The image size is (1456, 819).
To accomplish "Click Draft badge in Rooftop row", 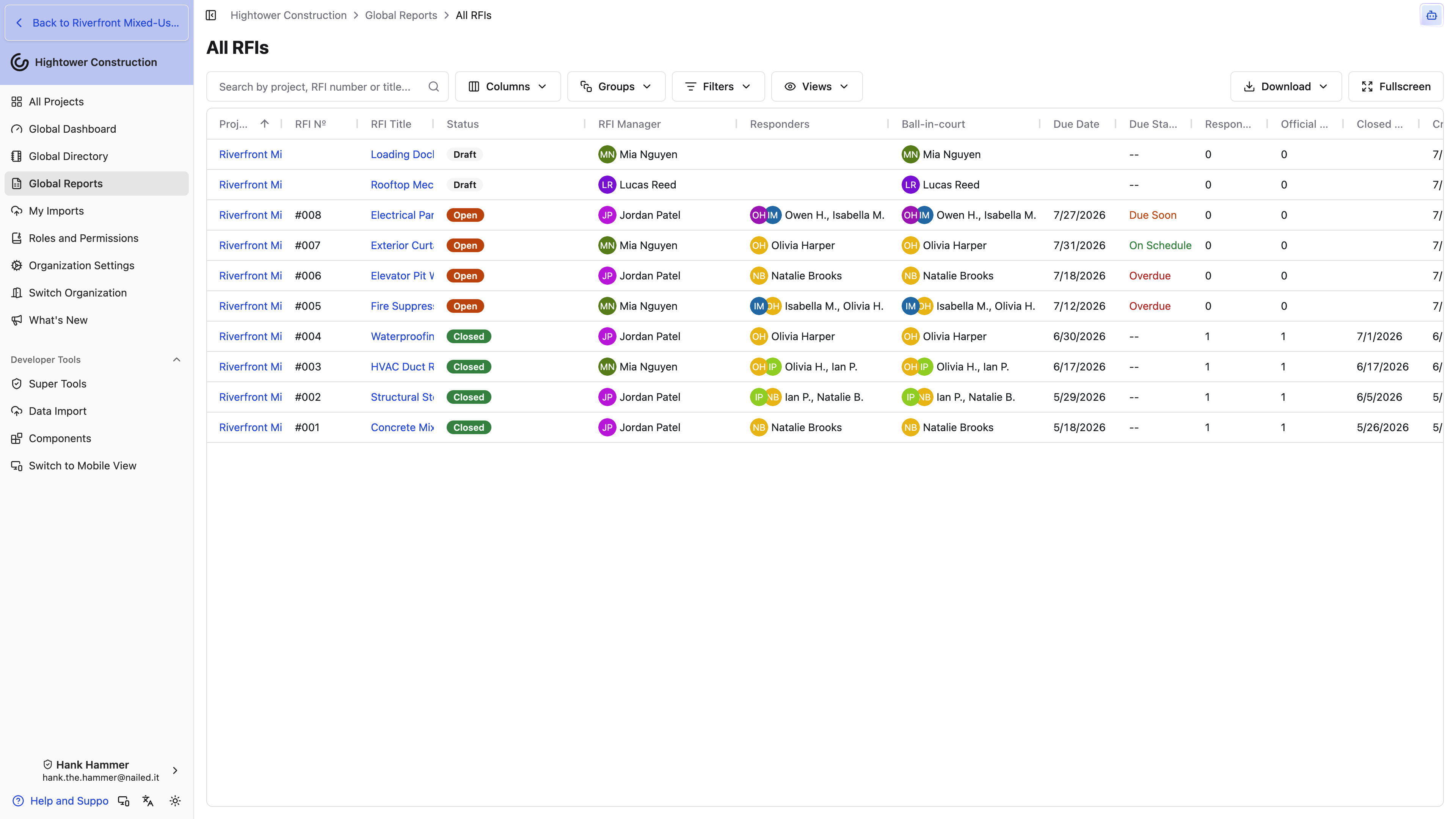I will click(464, 185).
